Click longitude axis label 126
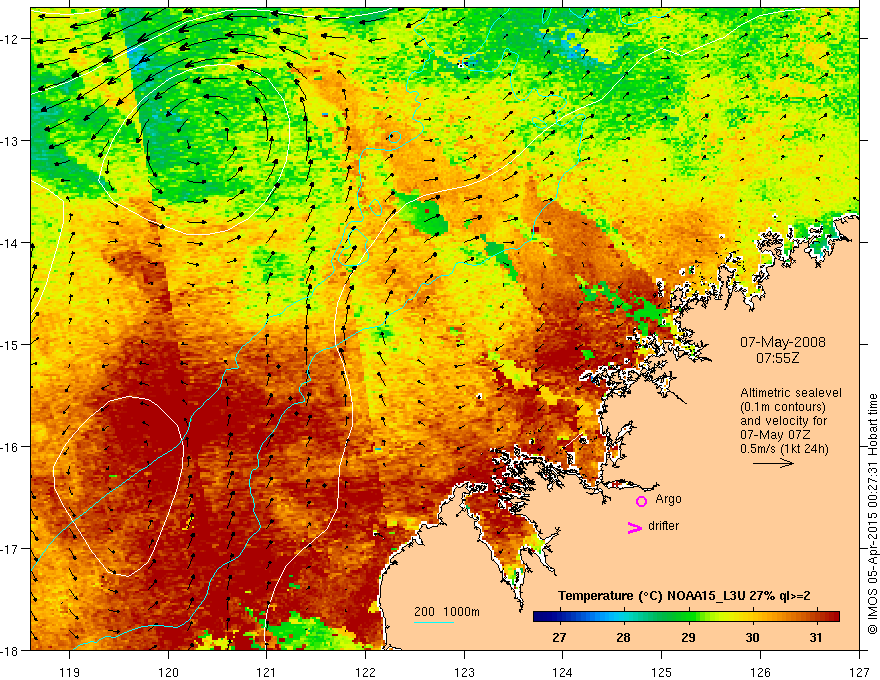This screenshot has width=880, height=680. click(760, 672)
